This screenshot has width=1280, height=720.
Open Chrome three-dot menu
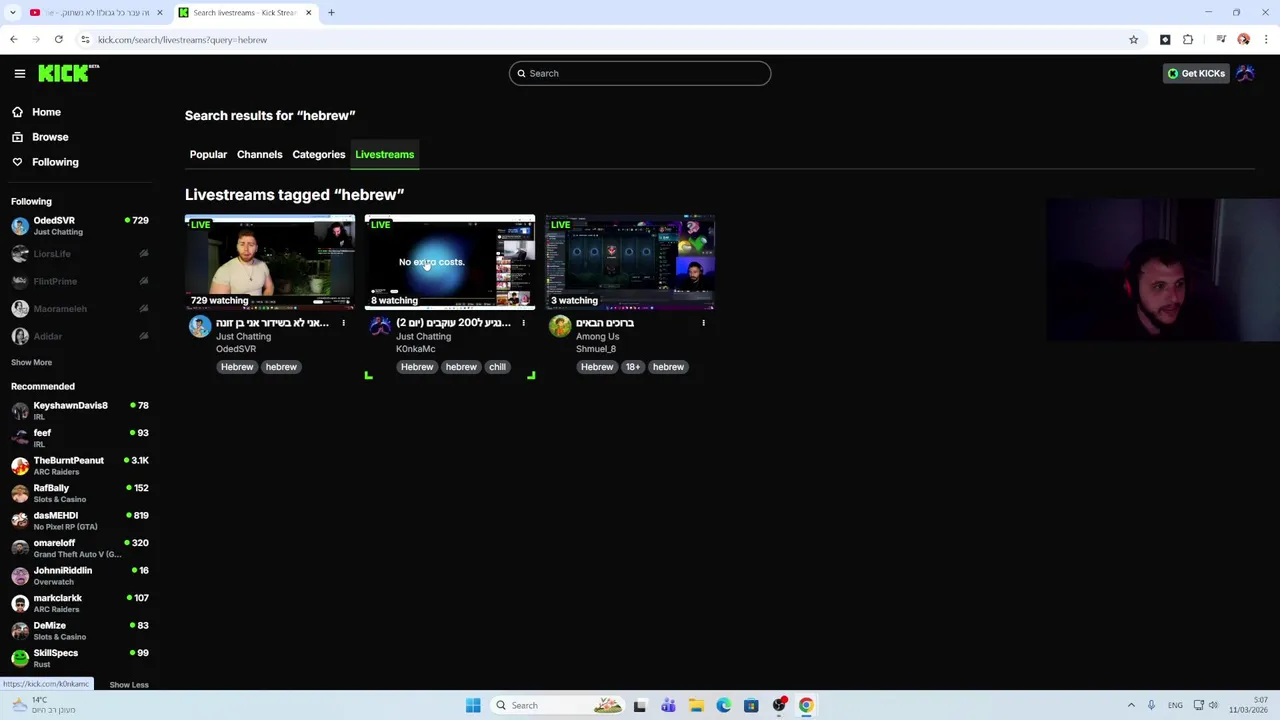[x=1266, y=40]
